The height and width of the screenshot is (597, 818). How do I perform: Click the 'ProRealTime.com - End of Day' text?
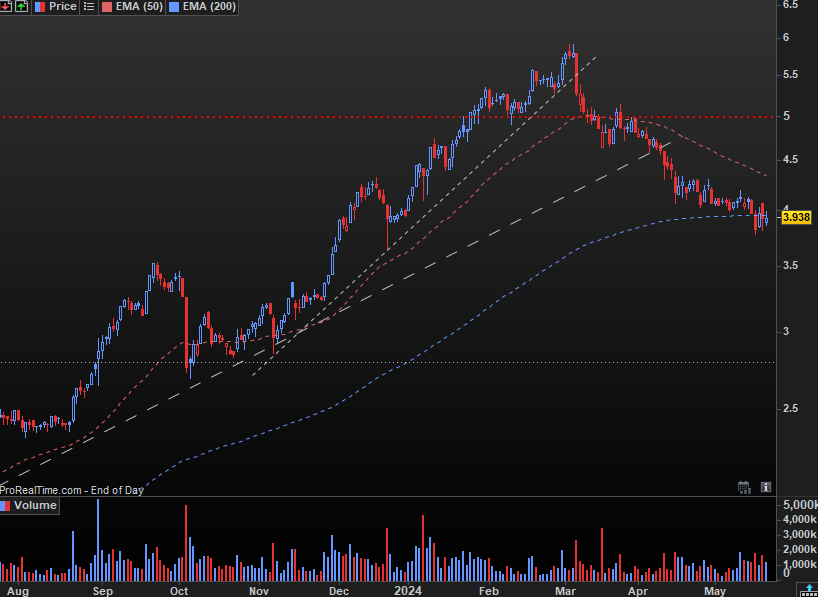72,490
